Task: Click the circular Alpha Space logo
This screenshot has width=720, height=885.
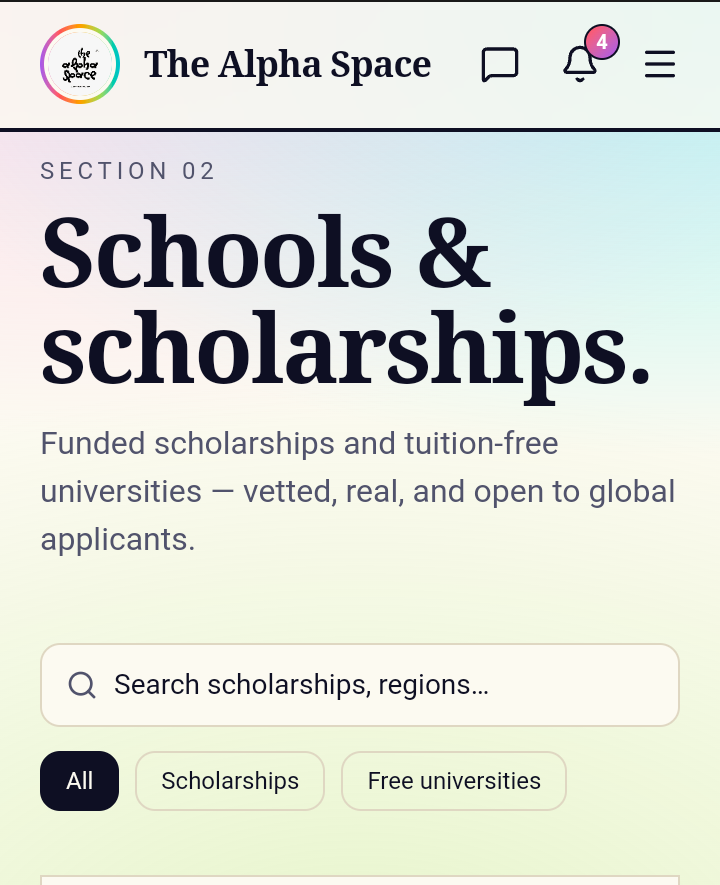Action: 80,64
